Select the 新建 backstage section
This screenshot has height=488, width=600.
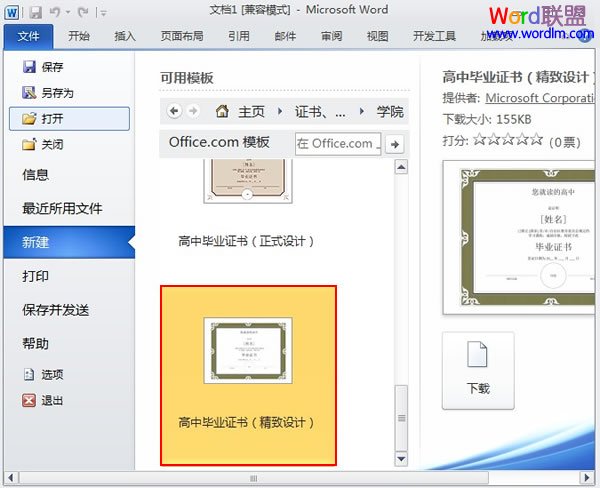69,242
